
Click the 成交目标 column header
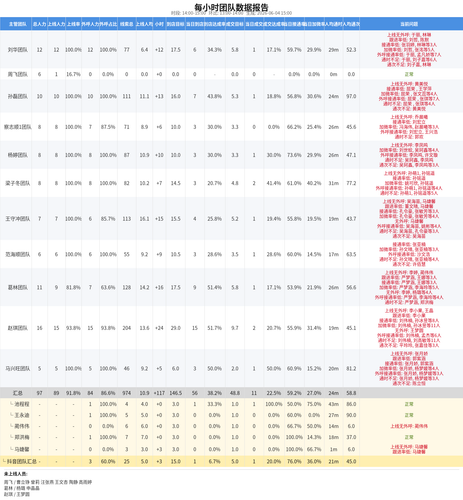(x=235, y=24)
